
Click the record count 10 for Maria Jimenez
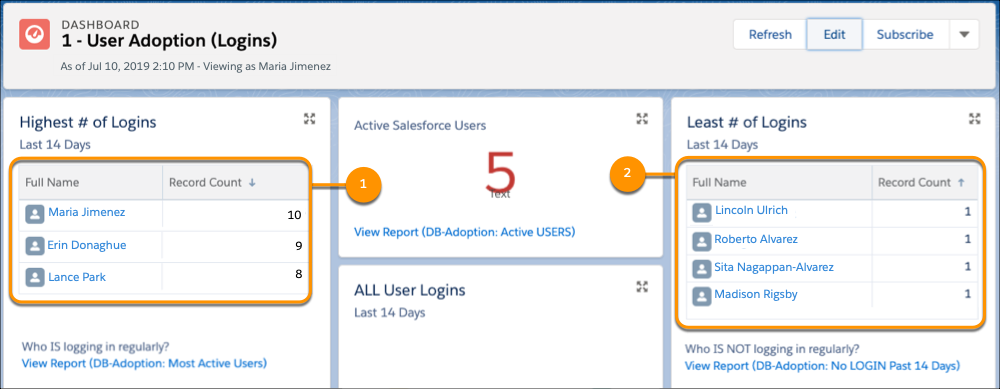point(294,215)
